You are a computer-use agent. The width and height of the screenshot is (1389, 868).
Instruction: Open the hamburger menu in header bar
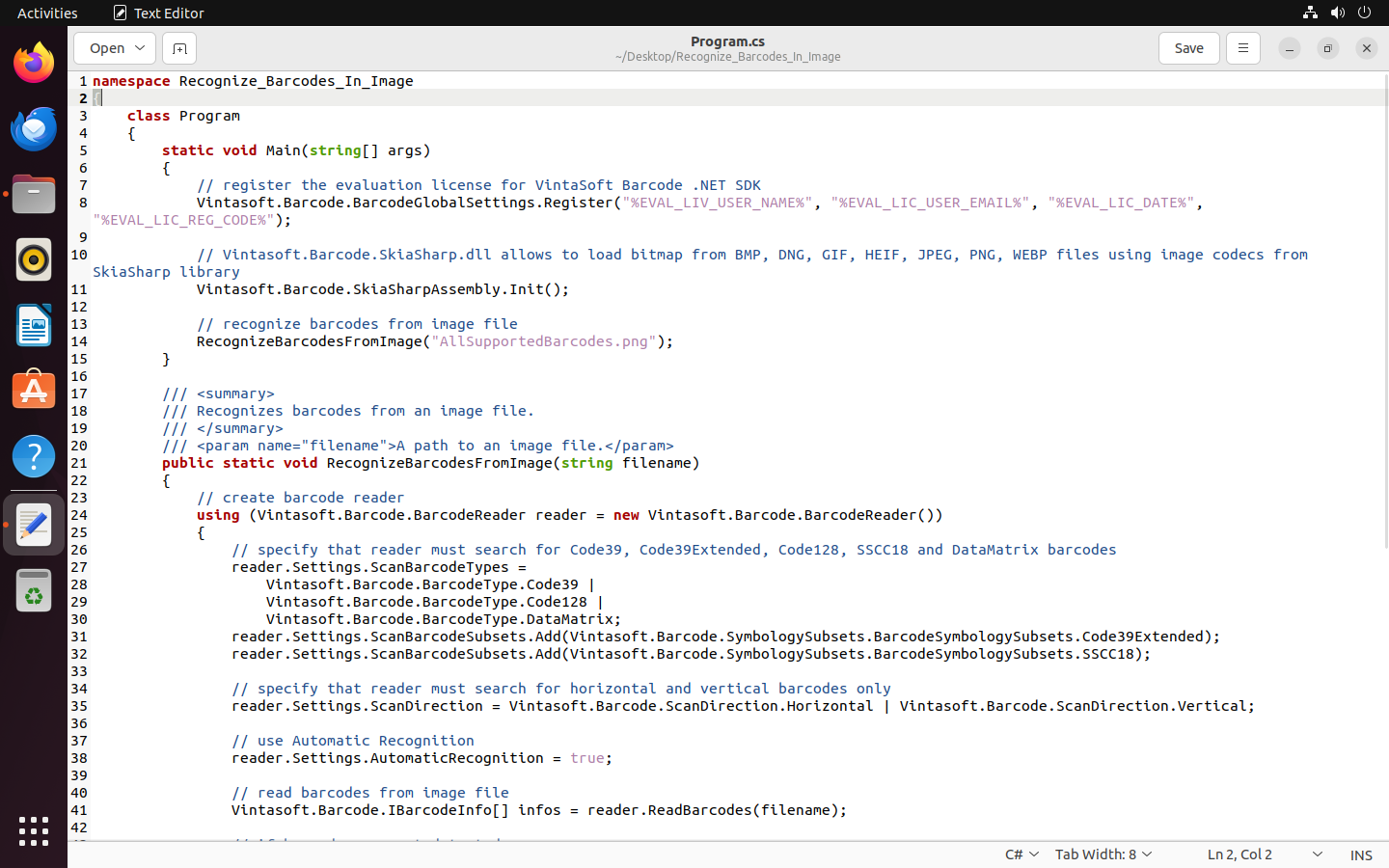click(x=1242, y=48)
